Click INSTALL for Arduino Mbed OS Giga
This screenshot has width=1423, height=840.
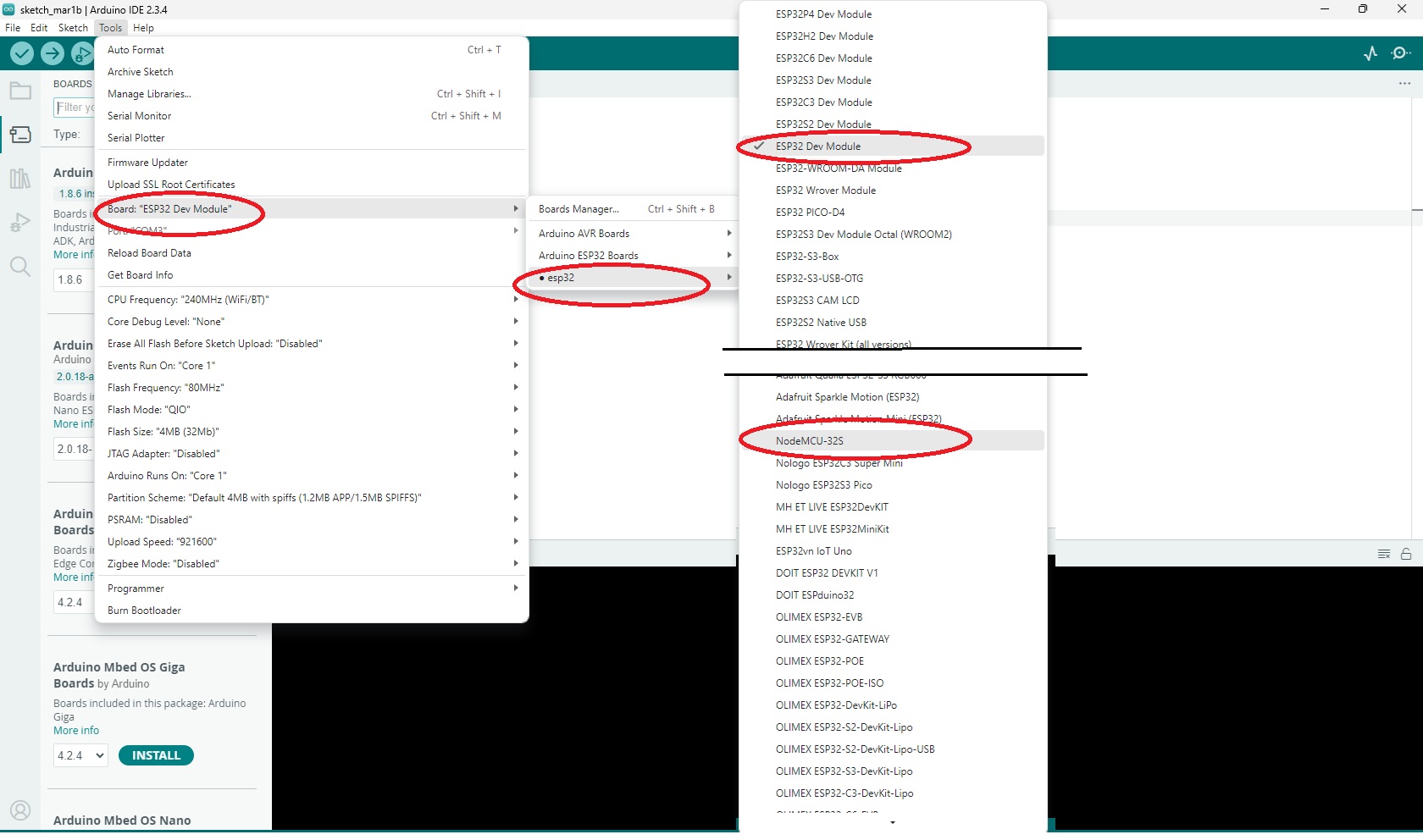(x=156, y=755)
